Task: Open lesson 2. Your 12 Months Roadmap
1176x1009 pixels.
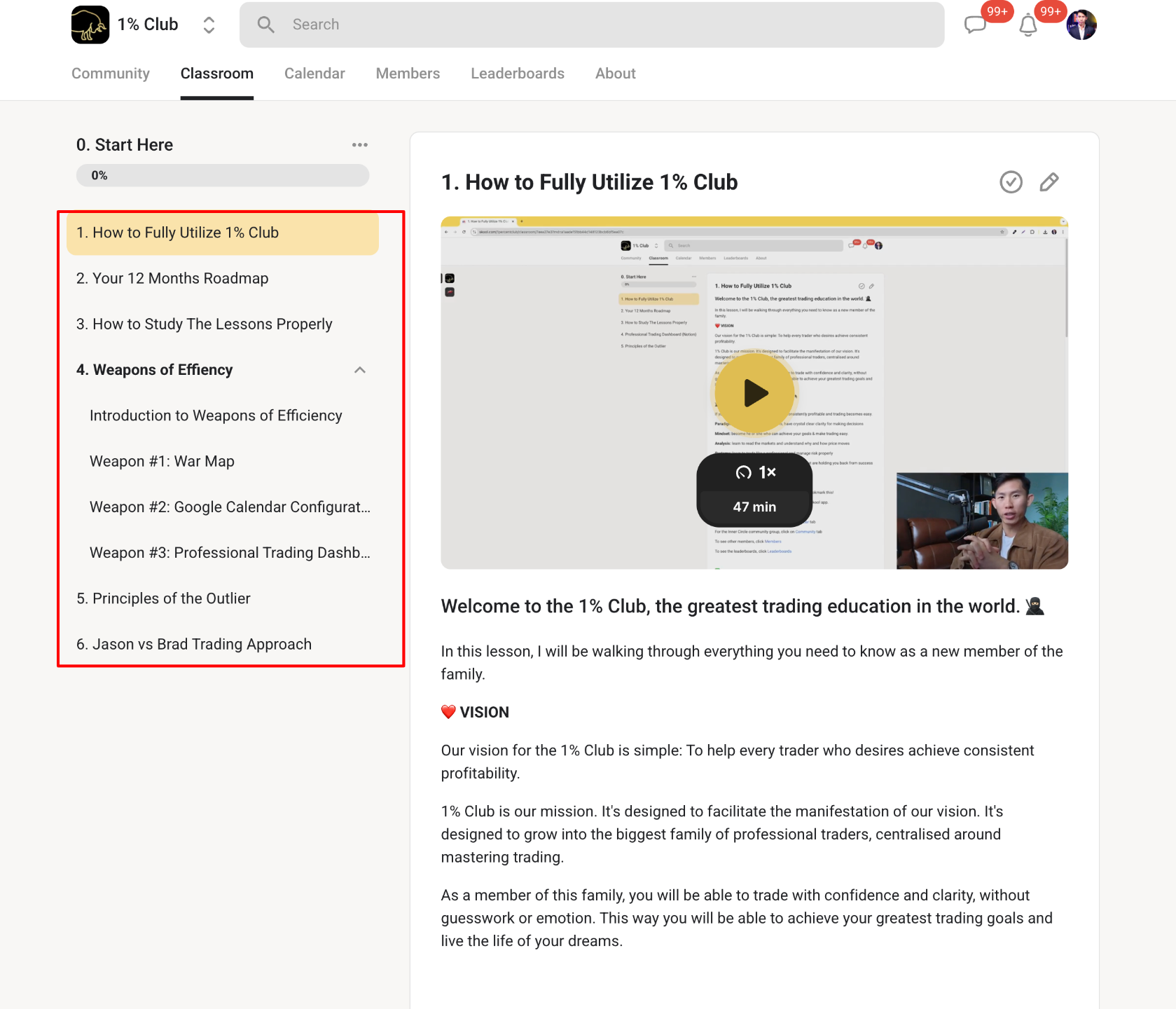Action: (172, 278)
